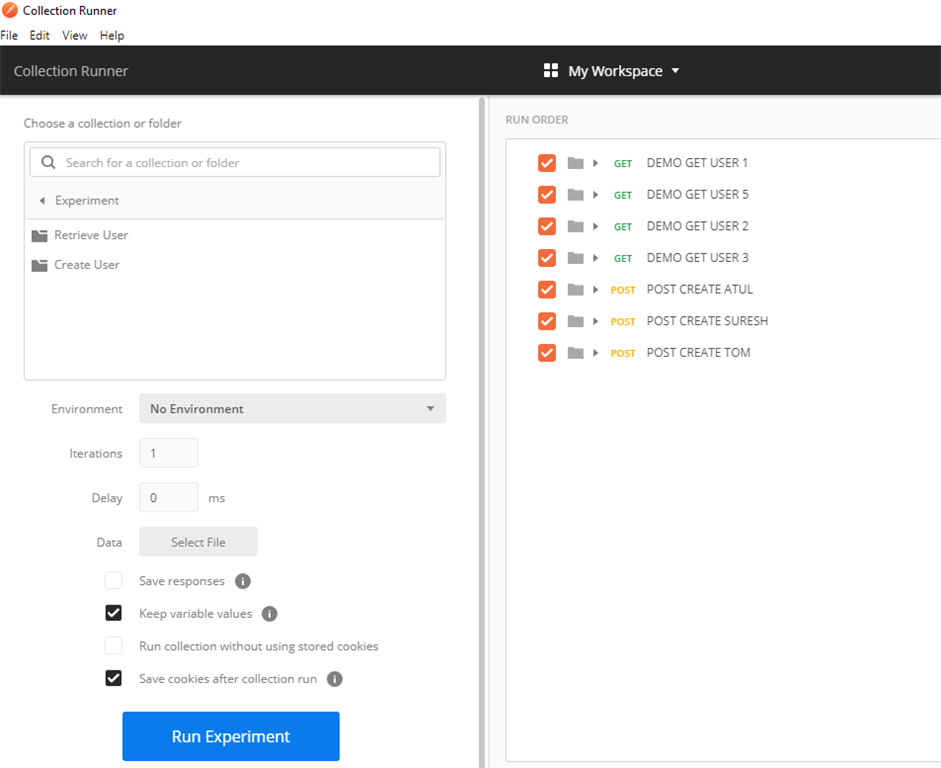Click the Keep variable values info icon
The height and width of the screenshot is (768, 941).
tap(269, 614)
